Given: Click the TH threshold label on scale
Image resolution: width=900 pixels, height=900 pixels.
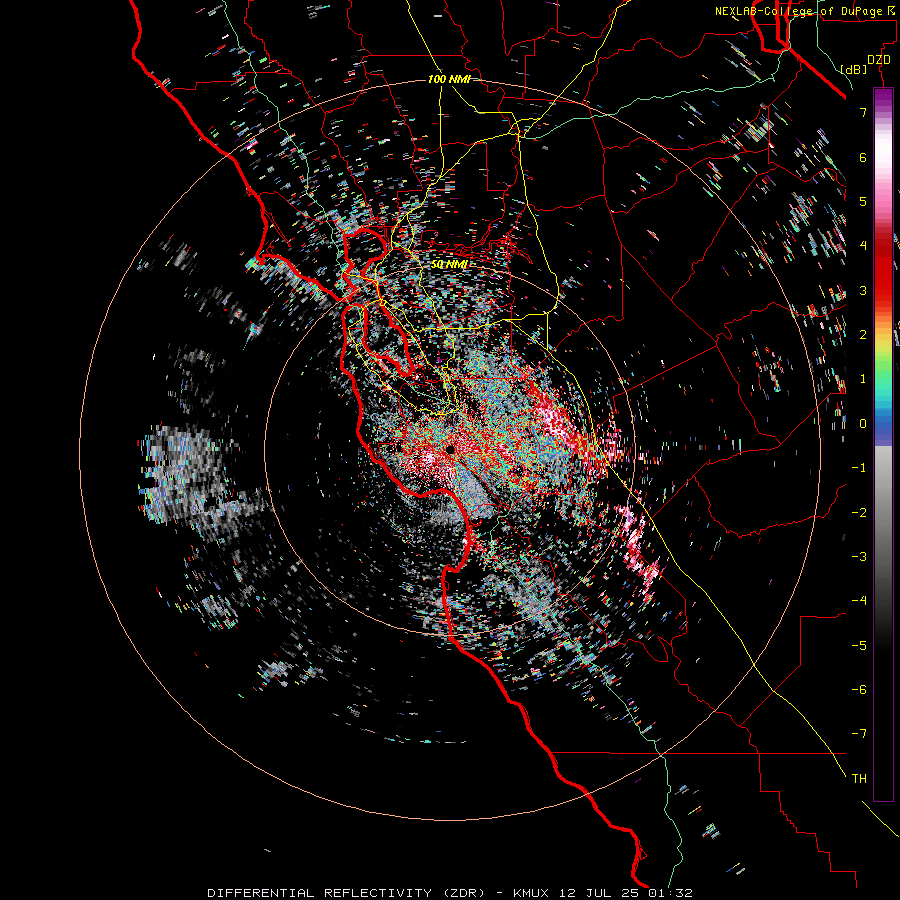Looking at the screenshot, I should click(859, 779).
